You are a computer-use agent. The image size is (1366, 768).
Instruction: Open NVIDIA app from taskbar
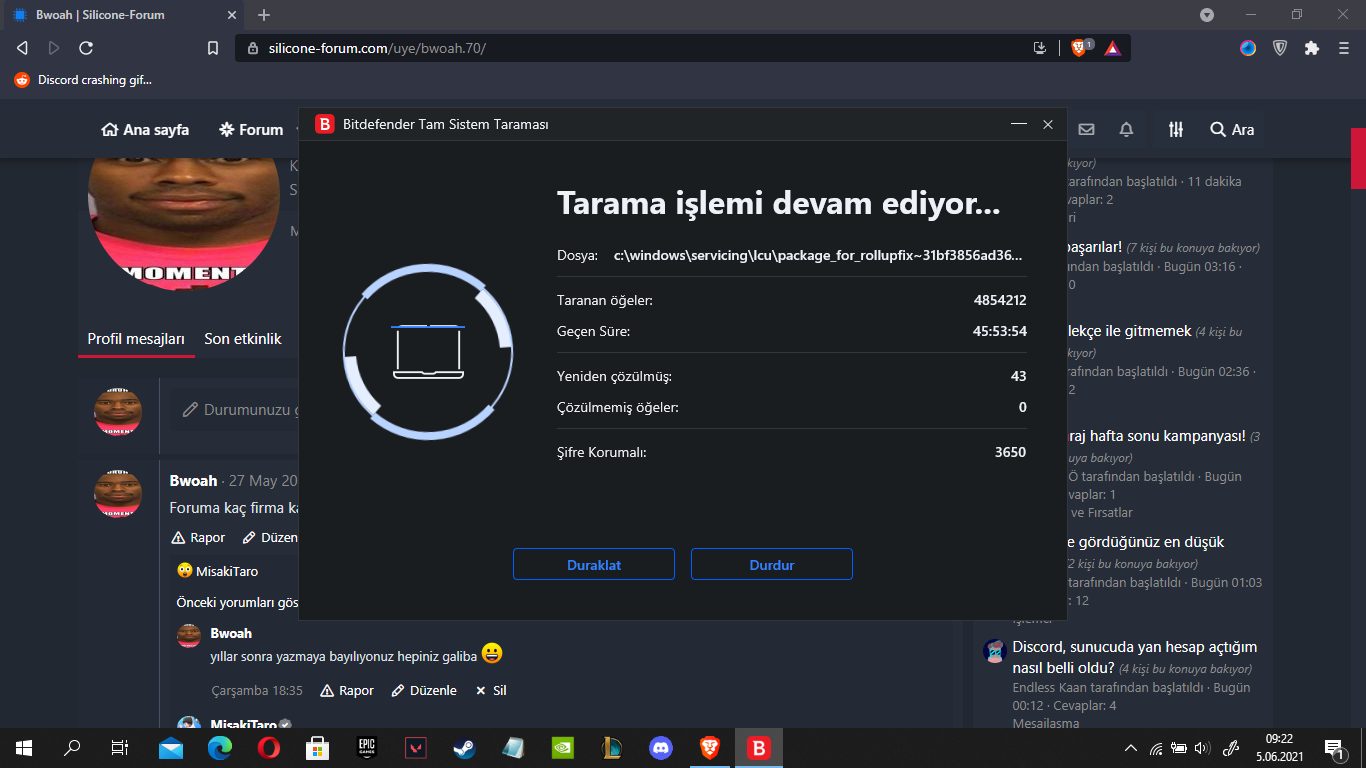562,747
